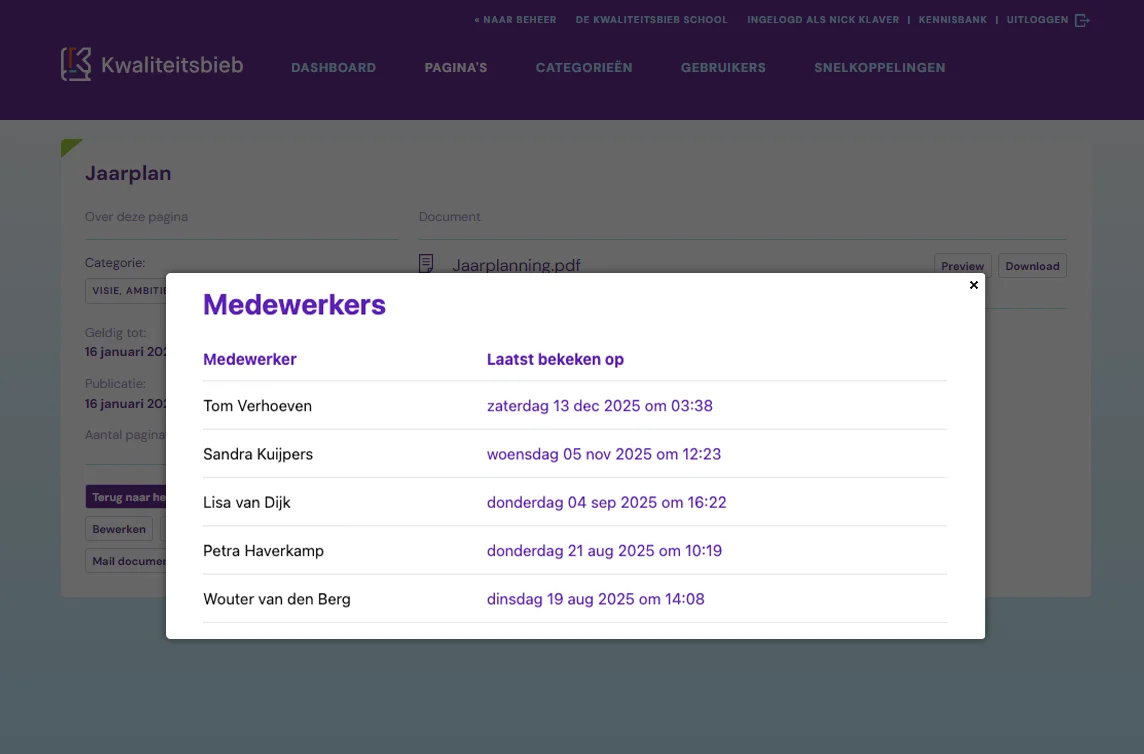Click date donderdag 04 sep 2025 om 16:22

point(606,502)
